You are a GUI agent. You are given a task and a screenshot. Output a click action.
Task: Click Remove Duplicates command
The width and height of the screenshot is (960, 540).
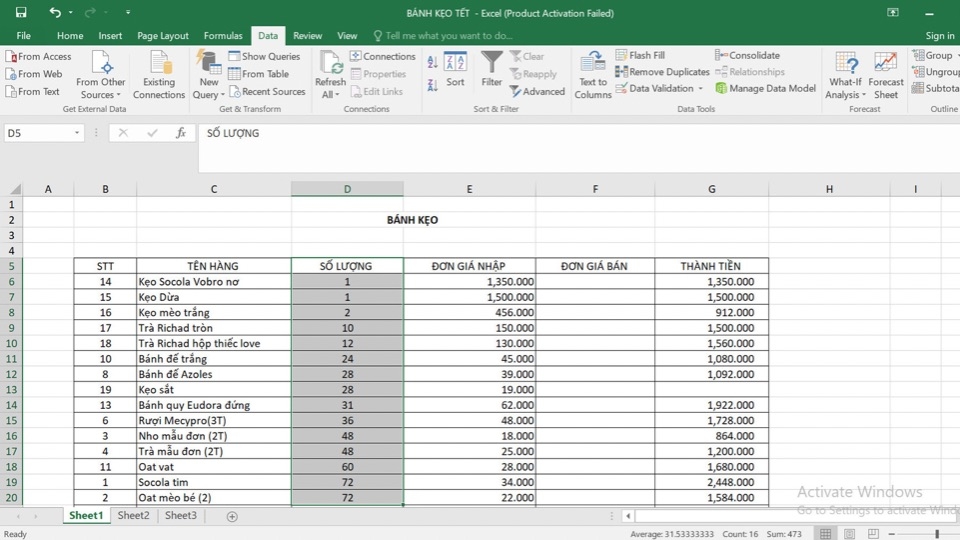pos(662,72)
